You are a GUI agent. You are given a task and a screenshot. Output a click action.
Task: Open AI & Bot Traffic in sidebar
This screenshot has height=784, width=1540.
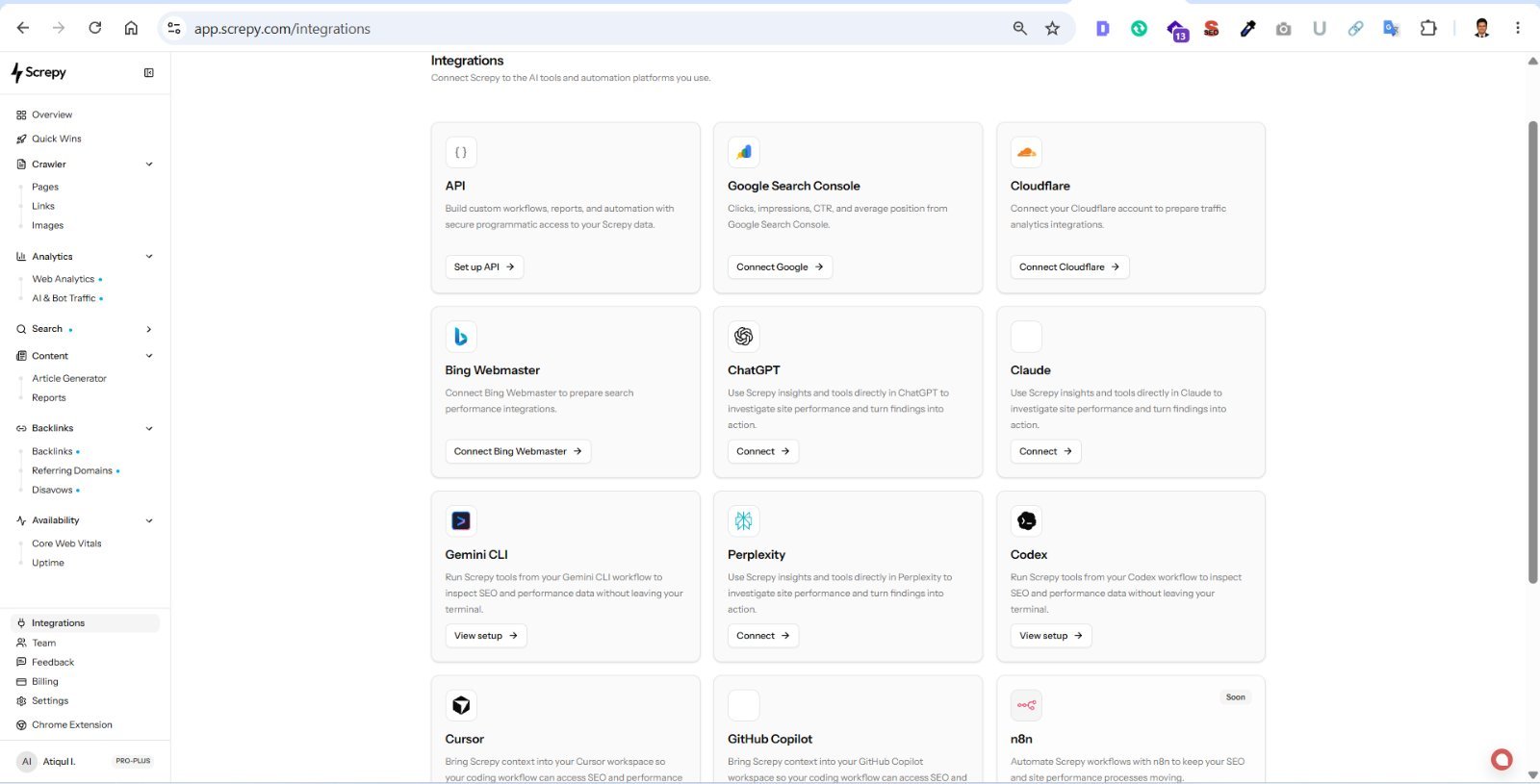click(x=64, y=298)
